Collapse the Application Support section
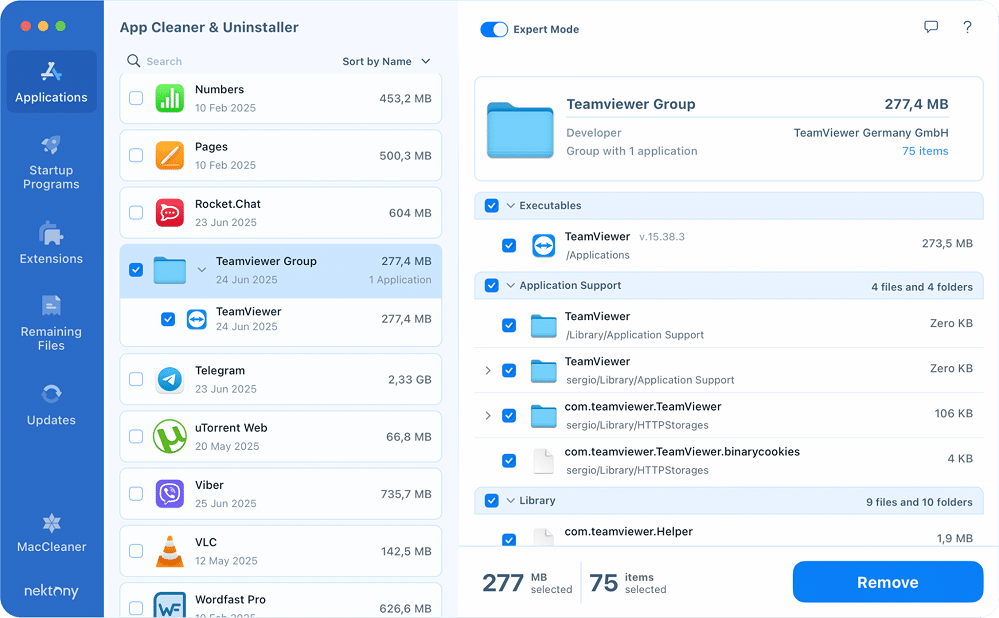This screenshot has width=999, height=618. [x=510, y=285]
